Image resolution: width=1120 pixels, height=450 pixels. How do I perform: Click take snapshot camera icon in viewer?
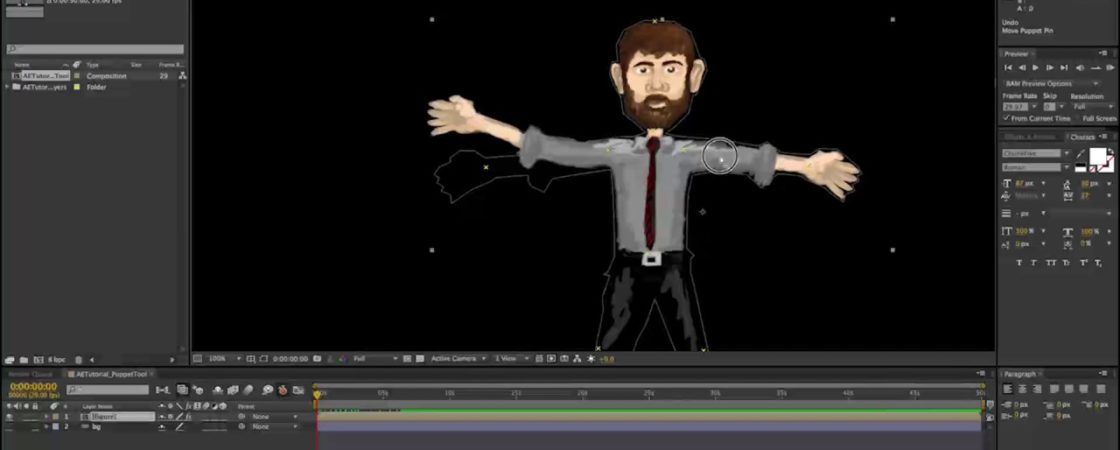point(316,359)
